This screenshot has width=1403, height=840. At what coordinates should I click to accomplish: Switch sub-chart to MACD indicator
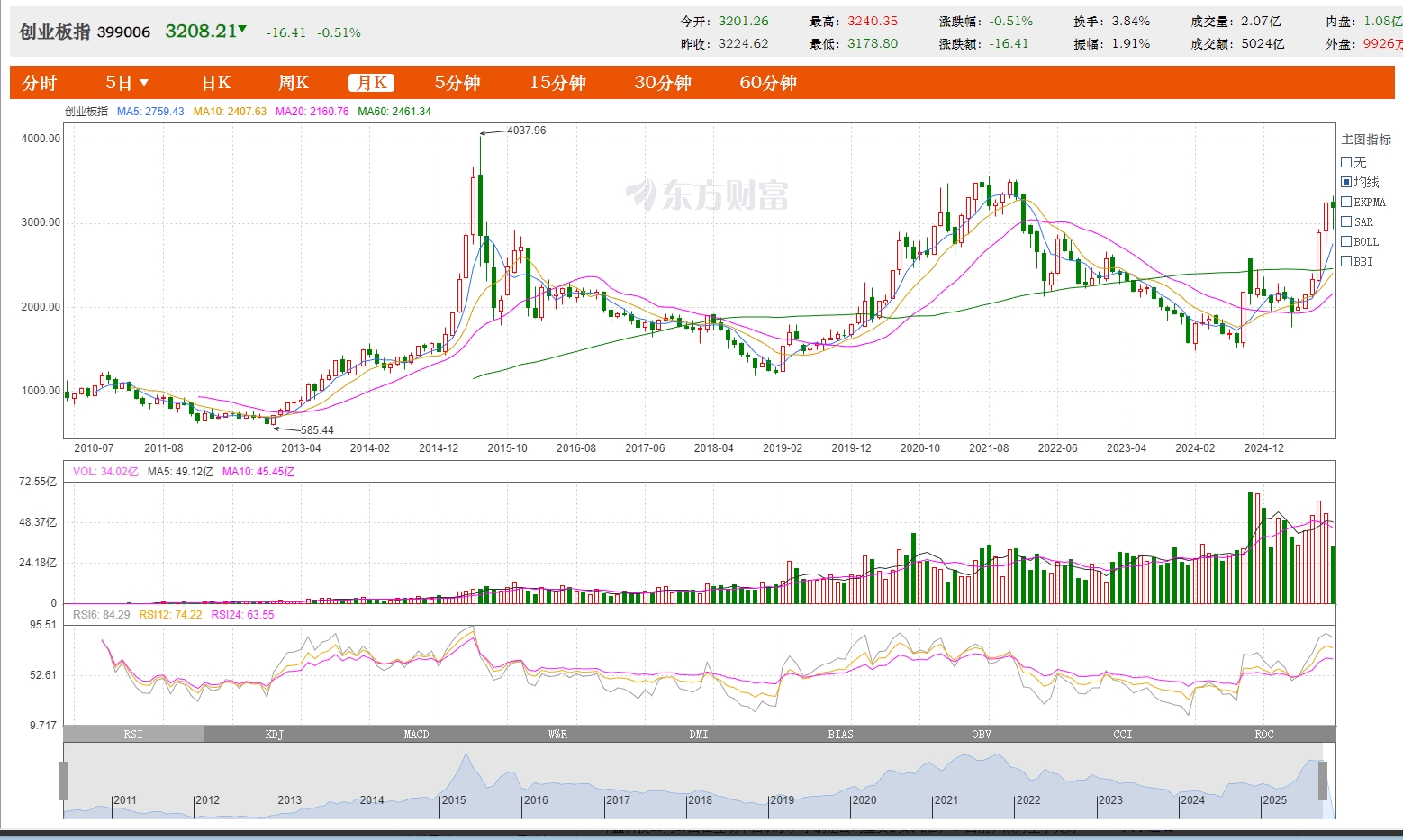point(416,735)
